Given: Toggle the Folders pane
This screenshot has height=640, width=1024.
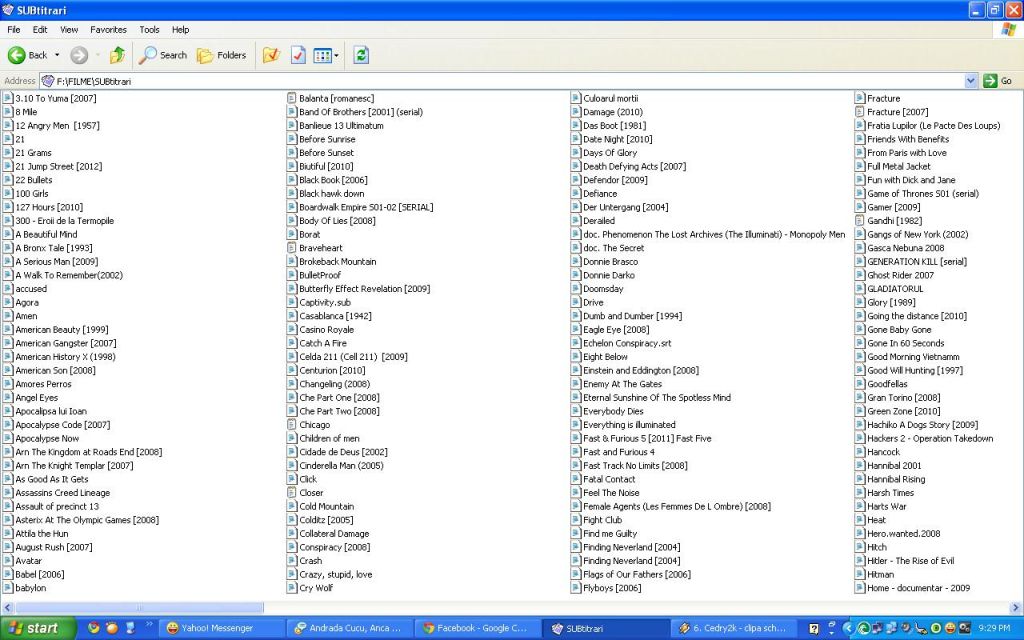Looking at the screenshot, I should (x=222, y=55).
